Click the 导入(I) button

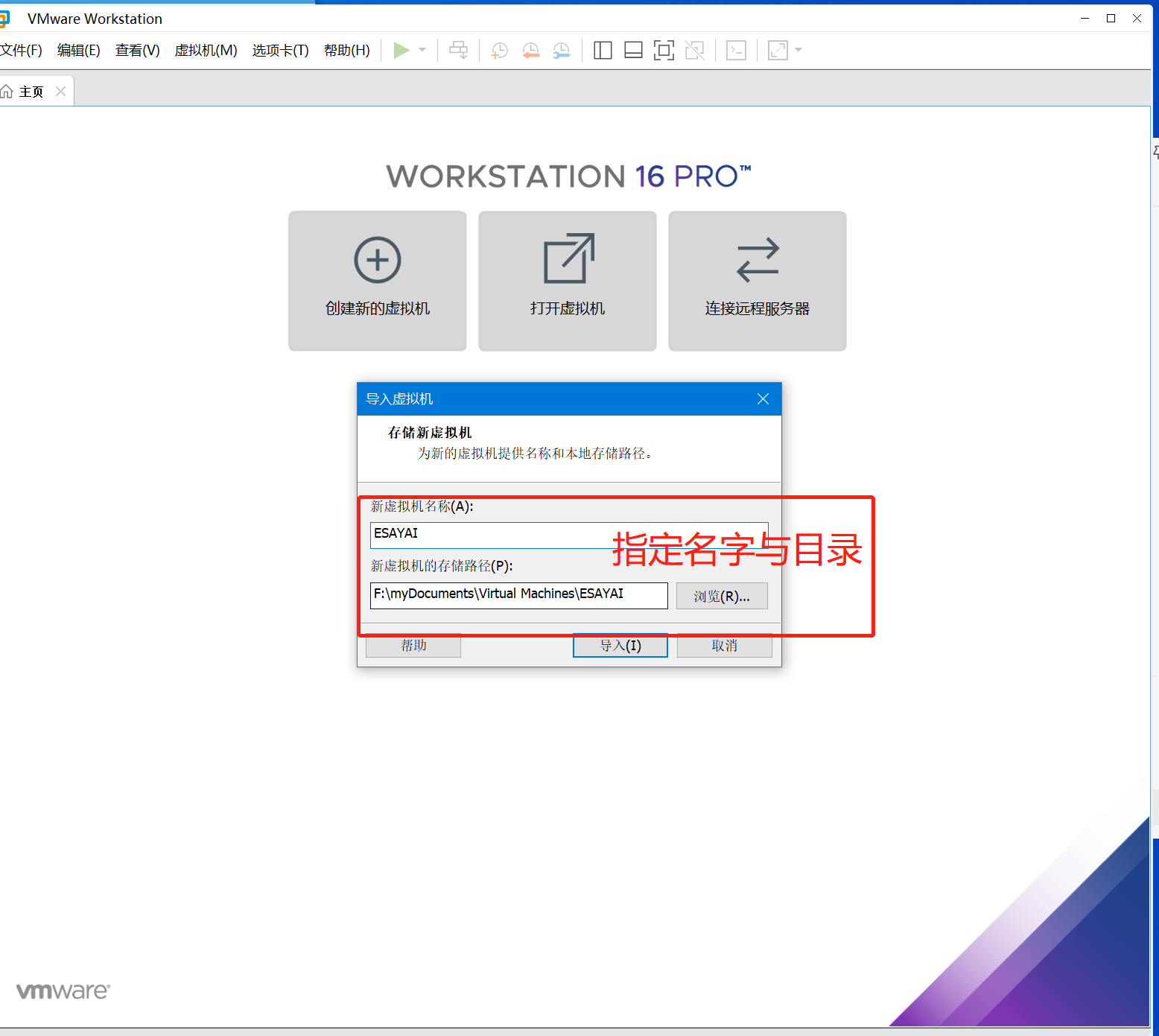coord(620,646)
